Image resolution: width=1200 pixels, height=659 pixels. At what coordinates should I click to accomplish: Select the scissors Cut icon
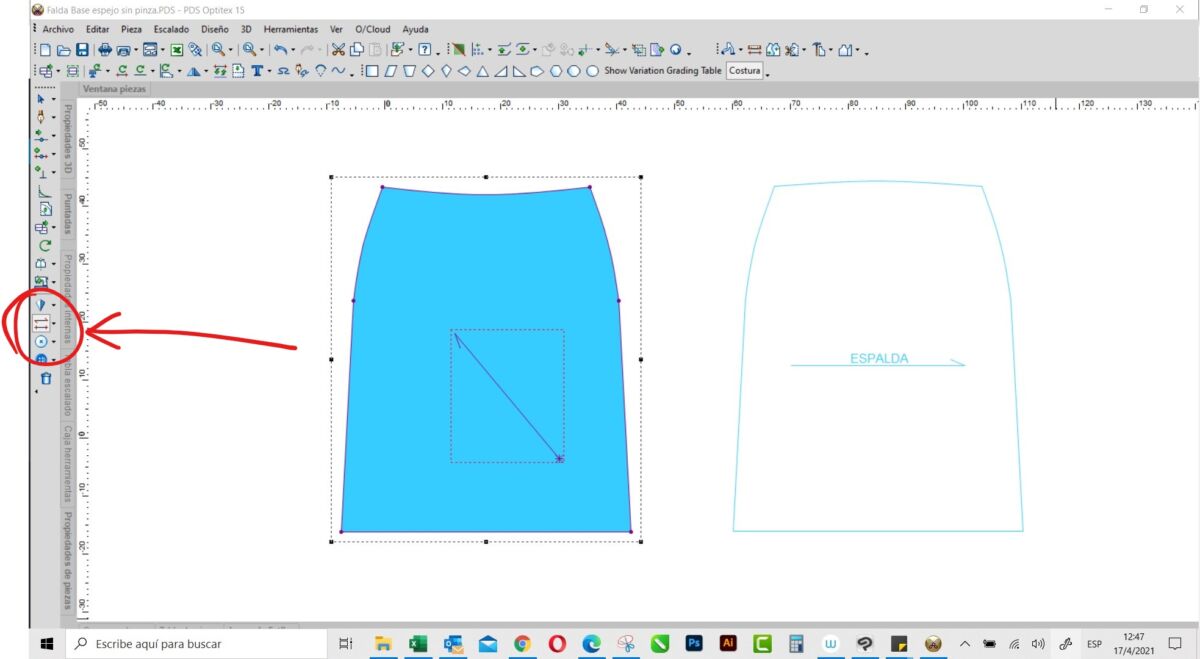338,49
